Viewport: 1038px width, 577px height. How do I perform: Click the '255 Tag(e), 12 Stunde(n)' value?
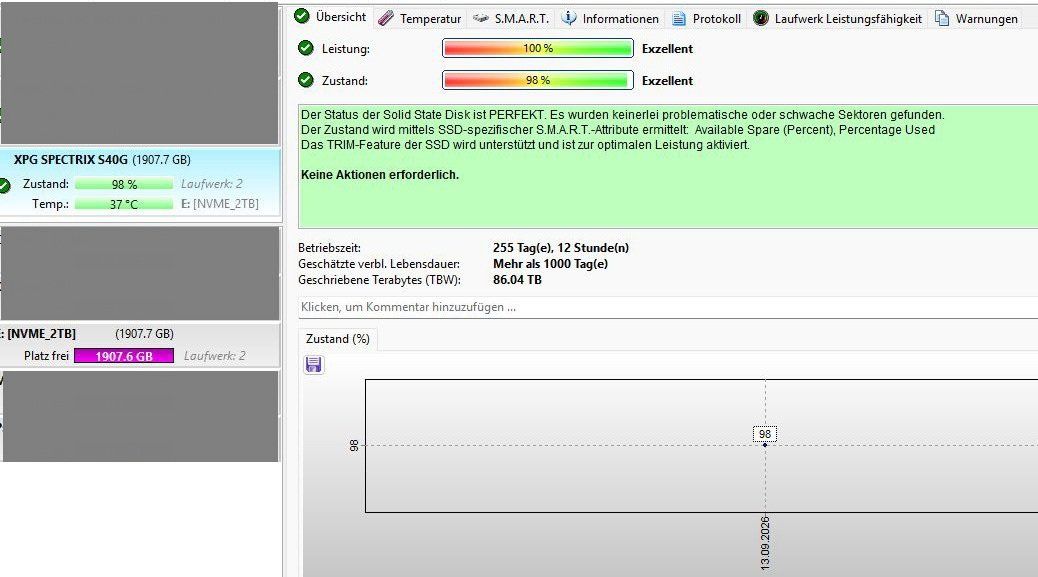click(x=561, y=248)
